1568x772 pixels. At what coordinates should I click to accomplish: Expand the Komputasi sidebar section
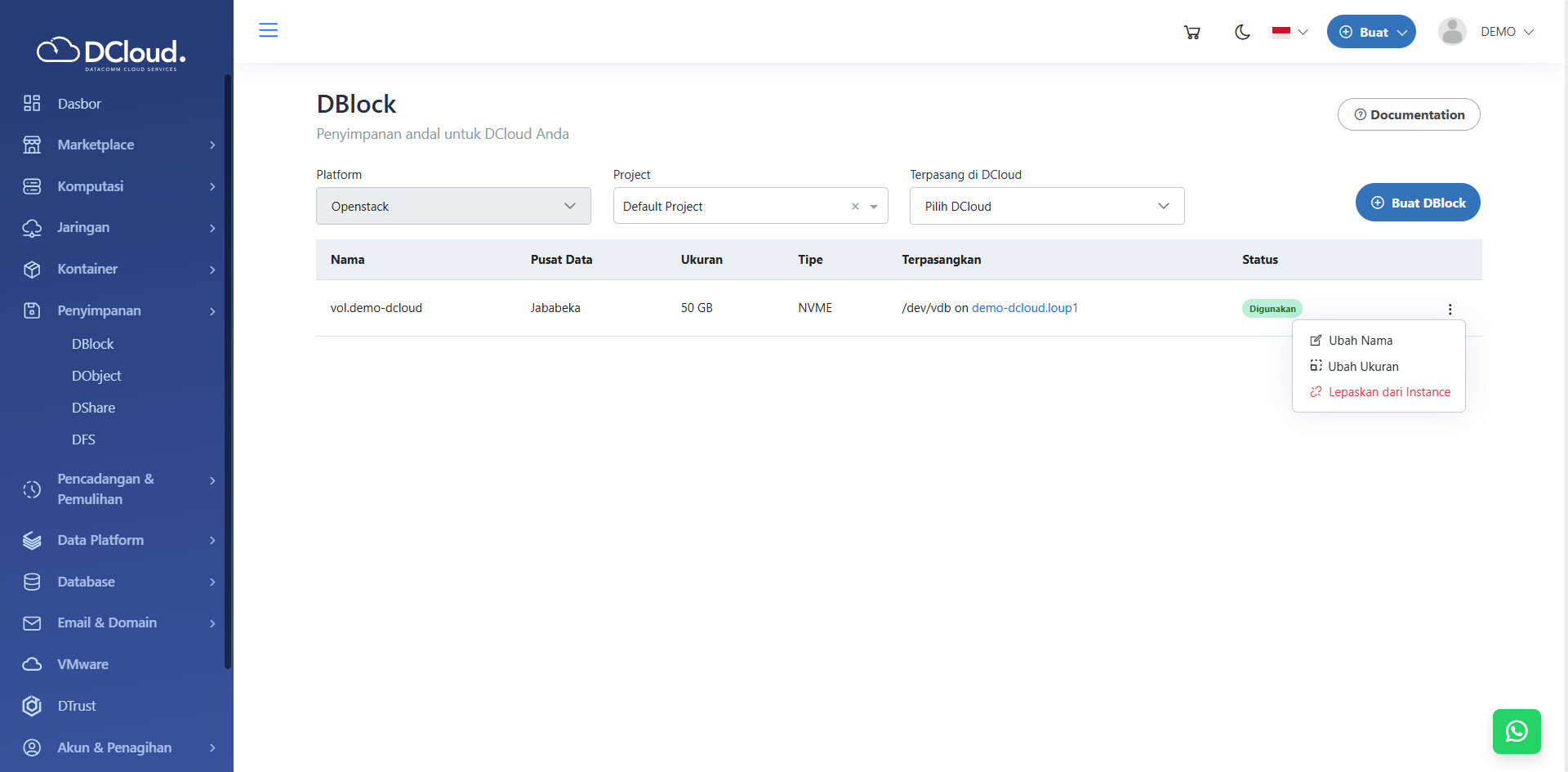119,186
